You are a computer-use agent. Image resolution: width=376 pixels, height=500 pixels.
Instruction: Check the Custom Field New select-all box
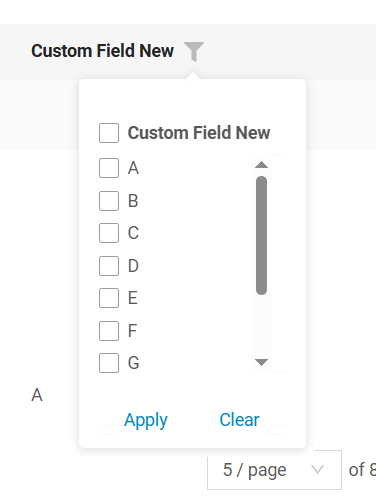(x=109, y=133)
